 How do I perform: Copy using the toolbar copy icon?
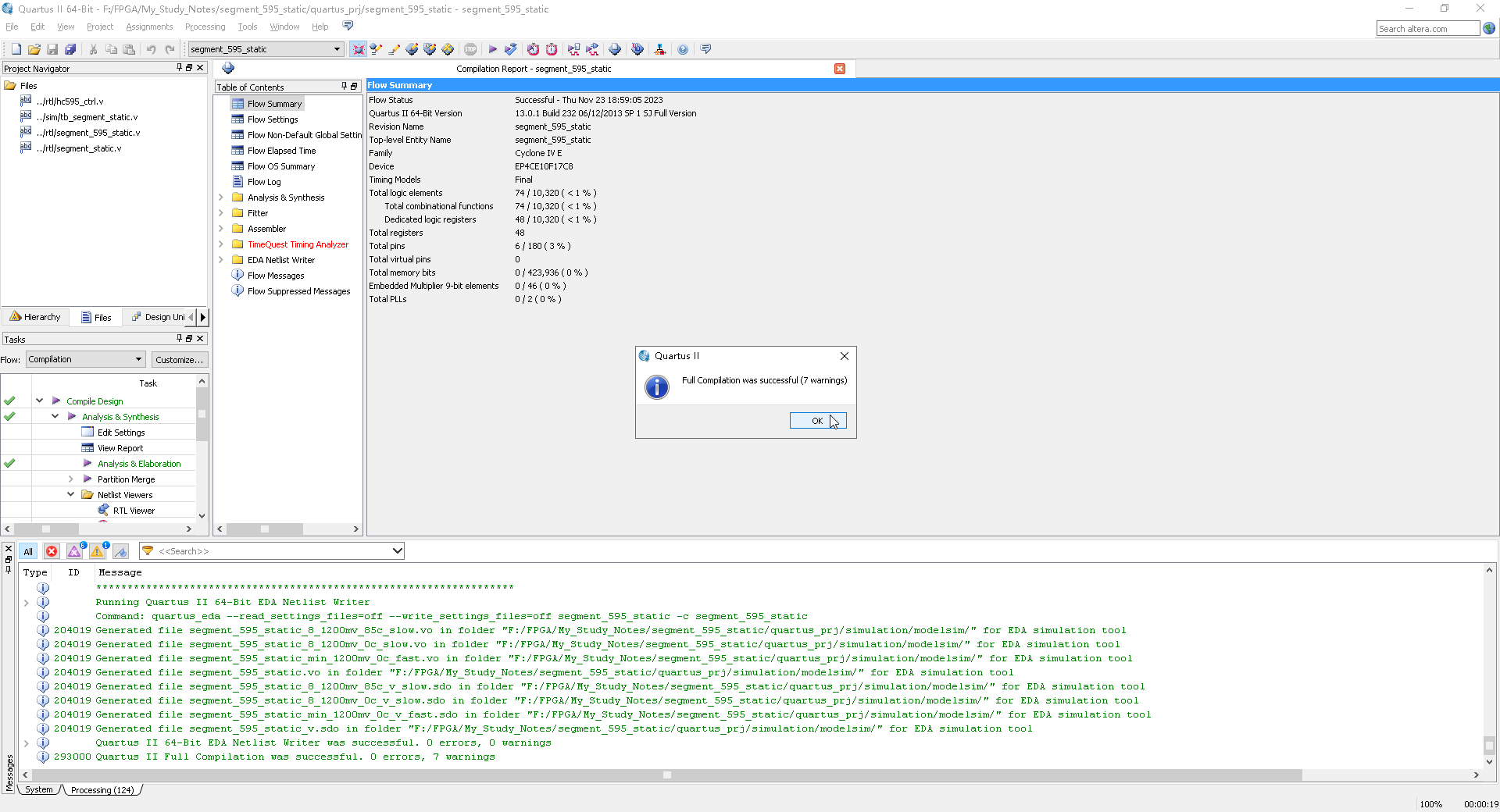tap(111, 49)
